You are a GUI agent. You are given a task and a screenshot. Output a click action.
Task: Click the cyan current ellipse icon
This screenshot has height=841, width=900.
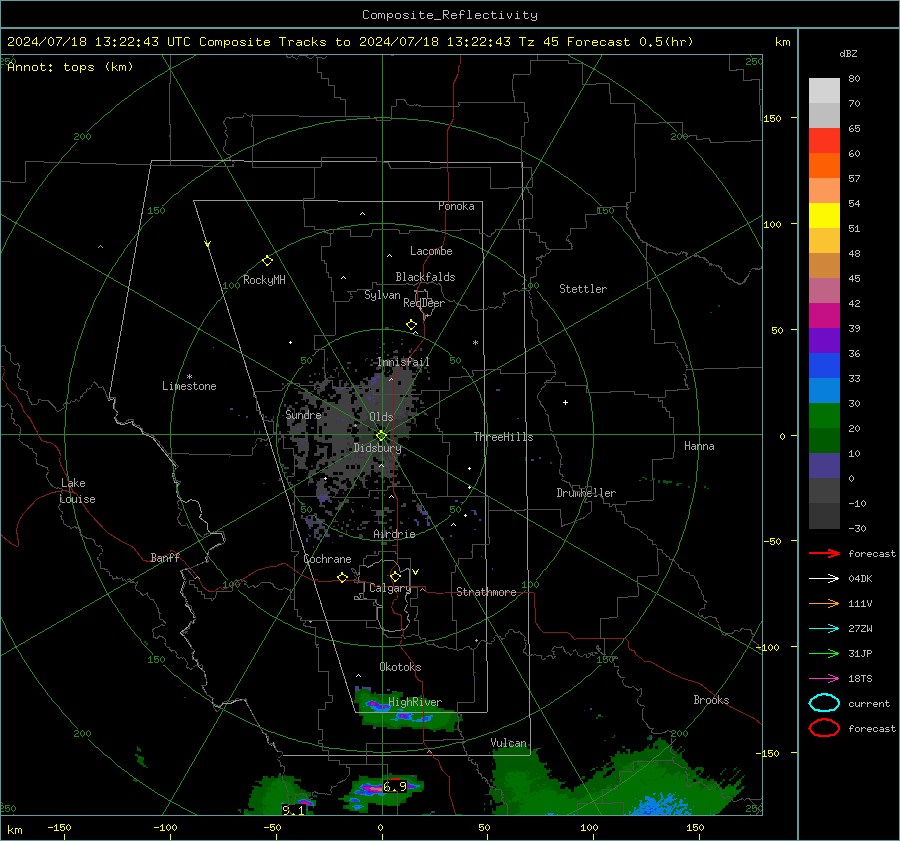coord(824,703)
